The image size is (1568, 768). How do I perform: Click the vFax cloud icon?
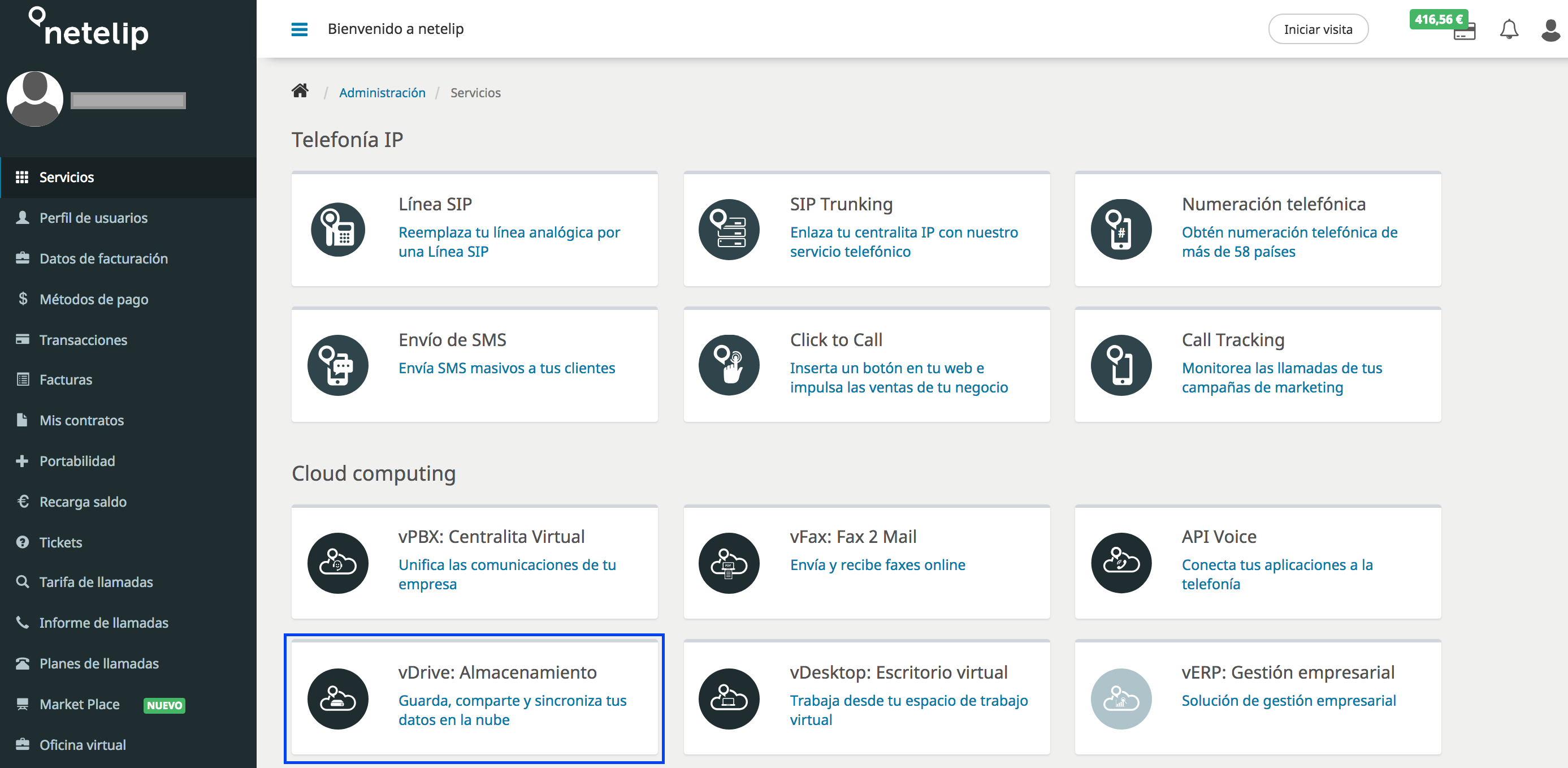[x=729, y=563]
